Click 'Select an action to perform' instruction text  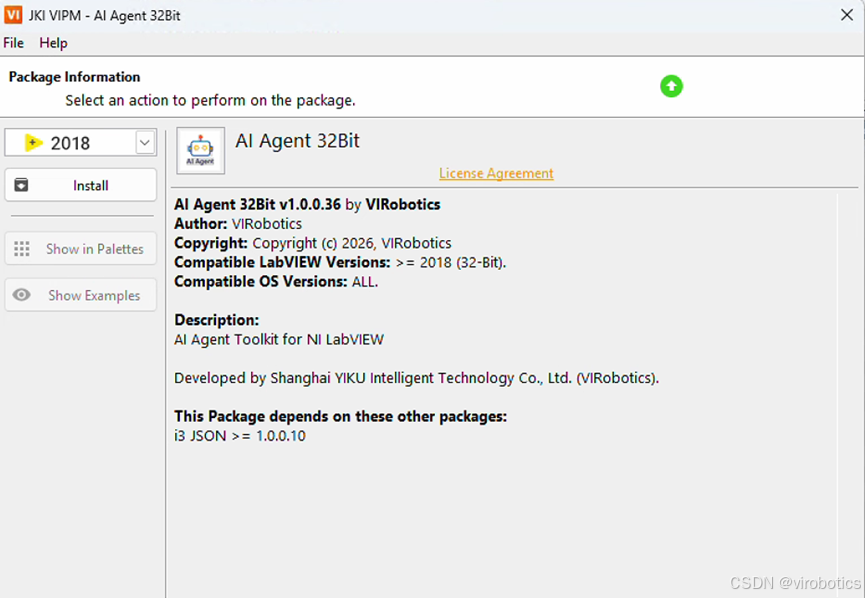(x=210, y=100)
